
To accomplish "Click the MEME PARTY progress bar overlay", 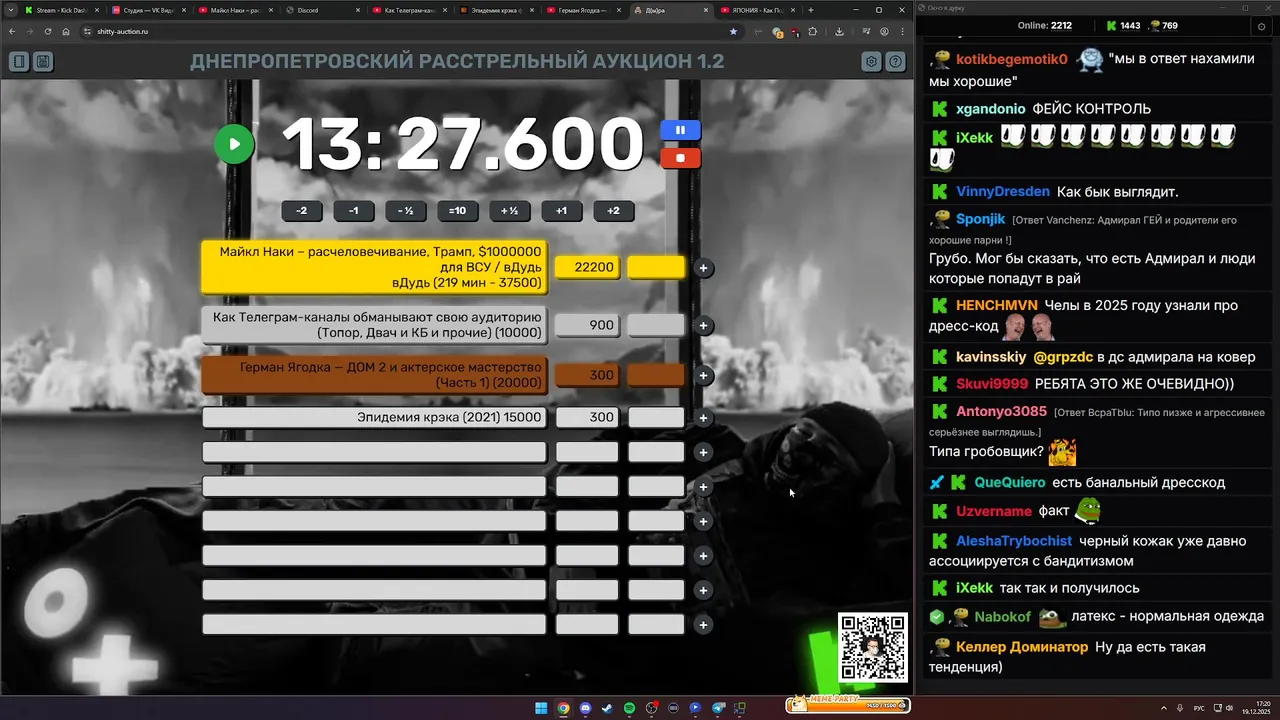I will tap(848, 704).
